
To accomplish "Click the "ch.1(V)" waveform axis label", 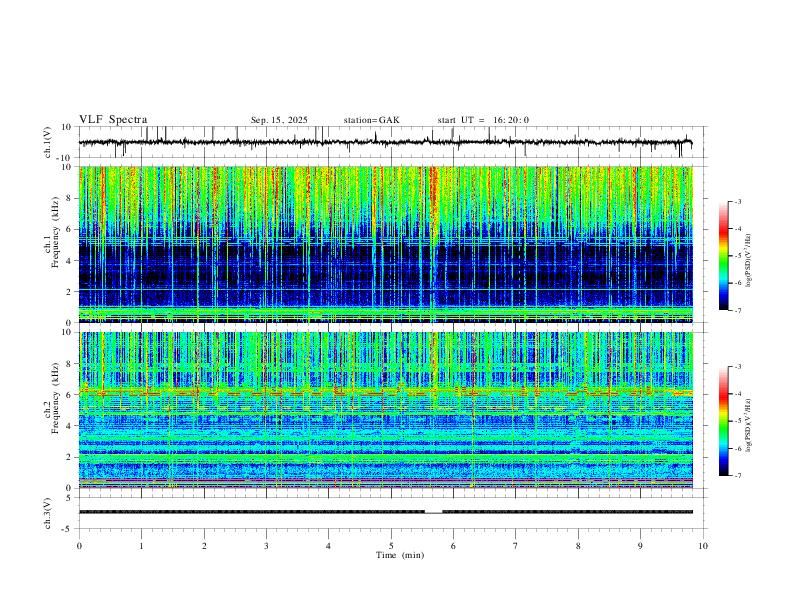I will pyautogui.click(x=48, y=142).
